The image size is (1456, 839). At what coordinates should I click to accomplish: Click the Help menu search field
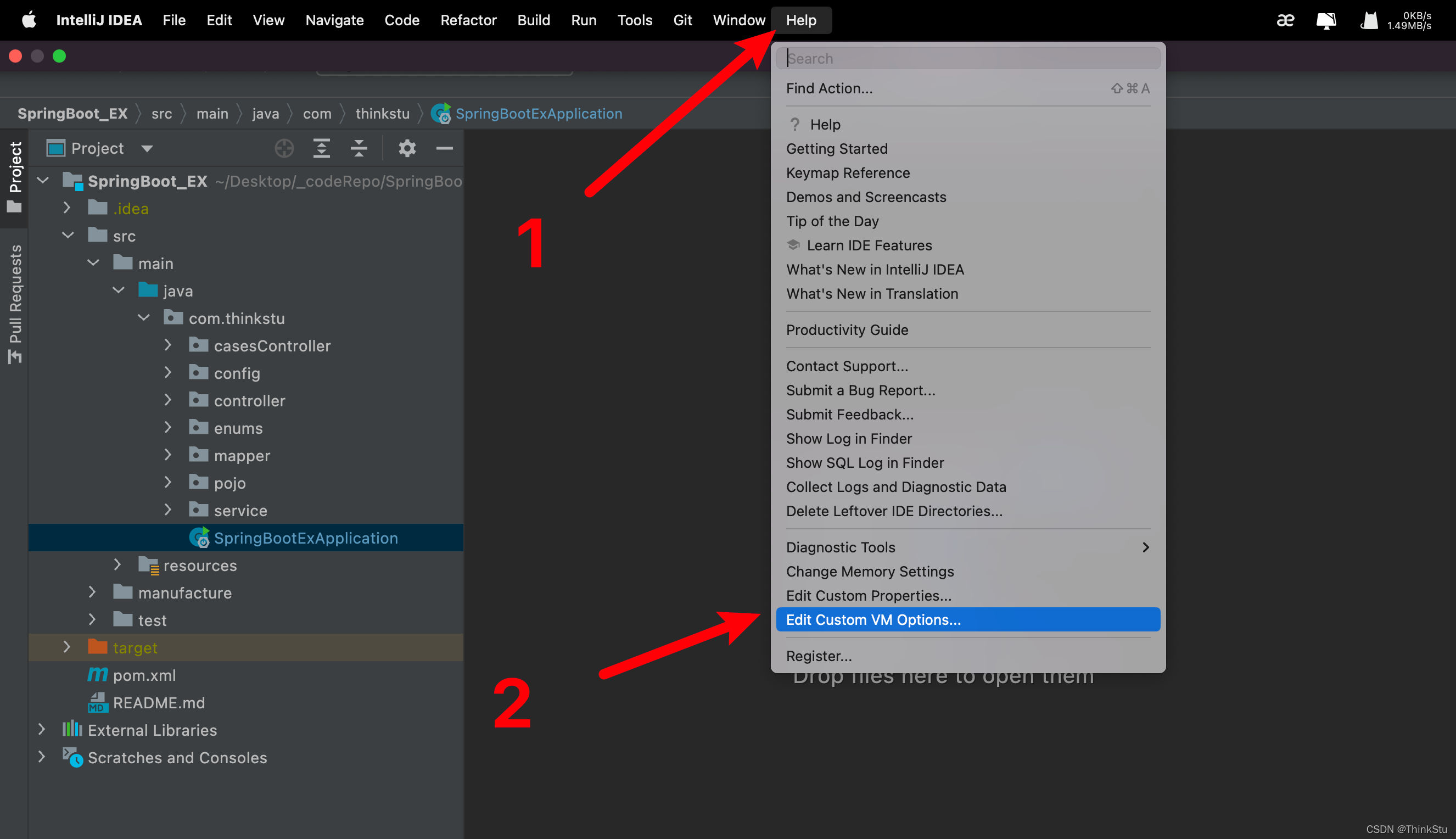[967, 58]
